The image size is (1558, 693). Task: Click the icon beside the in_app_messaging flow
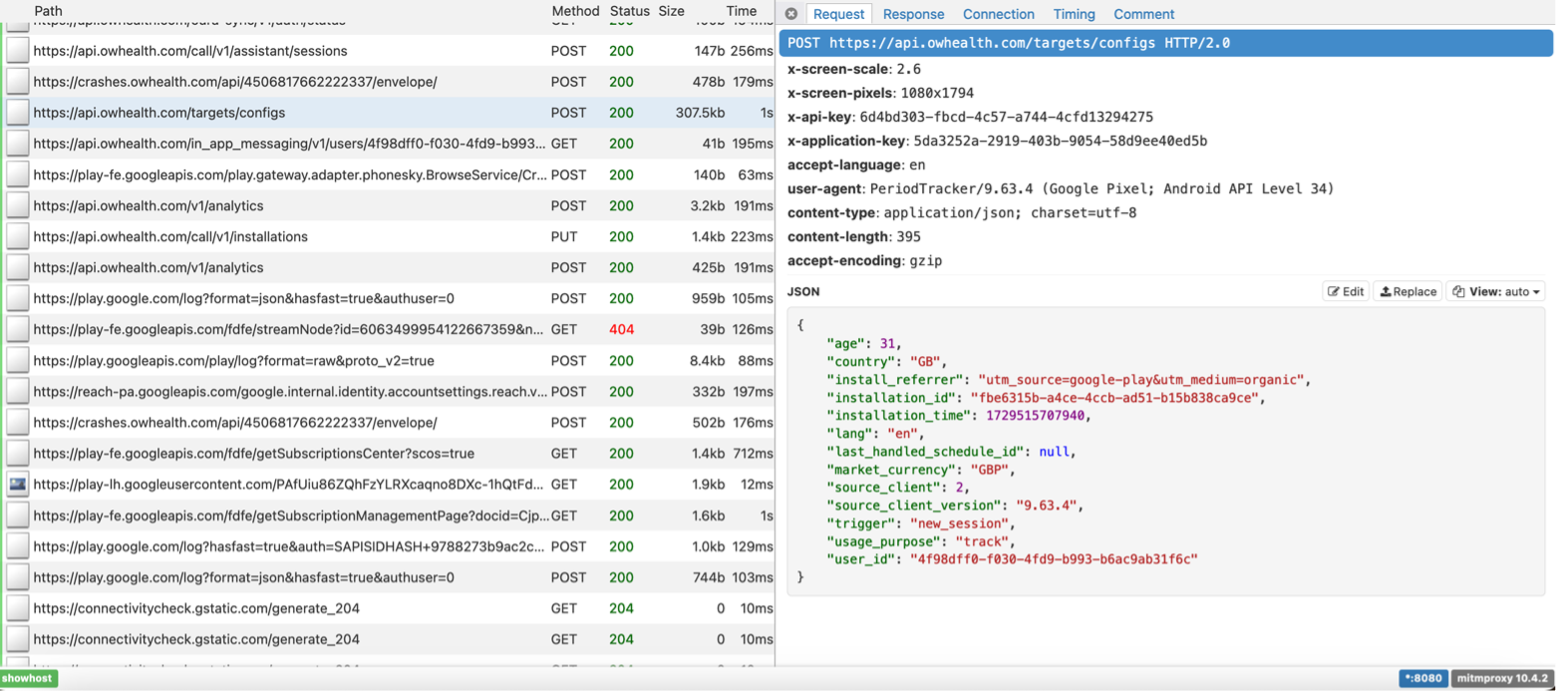[17, 144]
